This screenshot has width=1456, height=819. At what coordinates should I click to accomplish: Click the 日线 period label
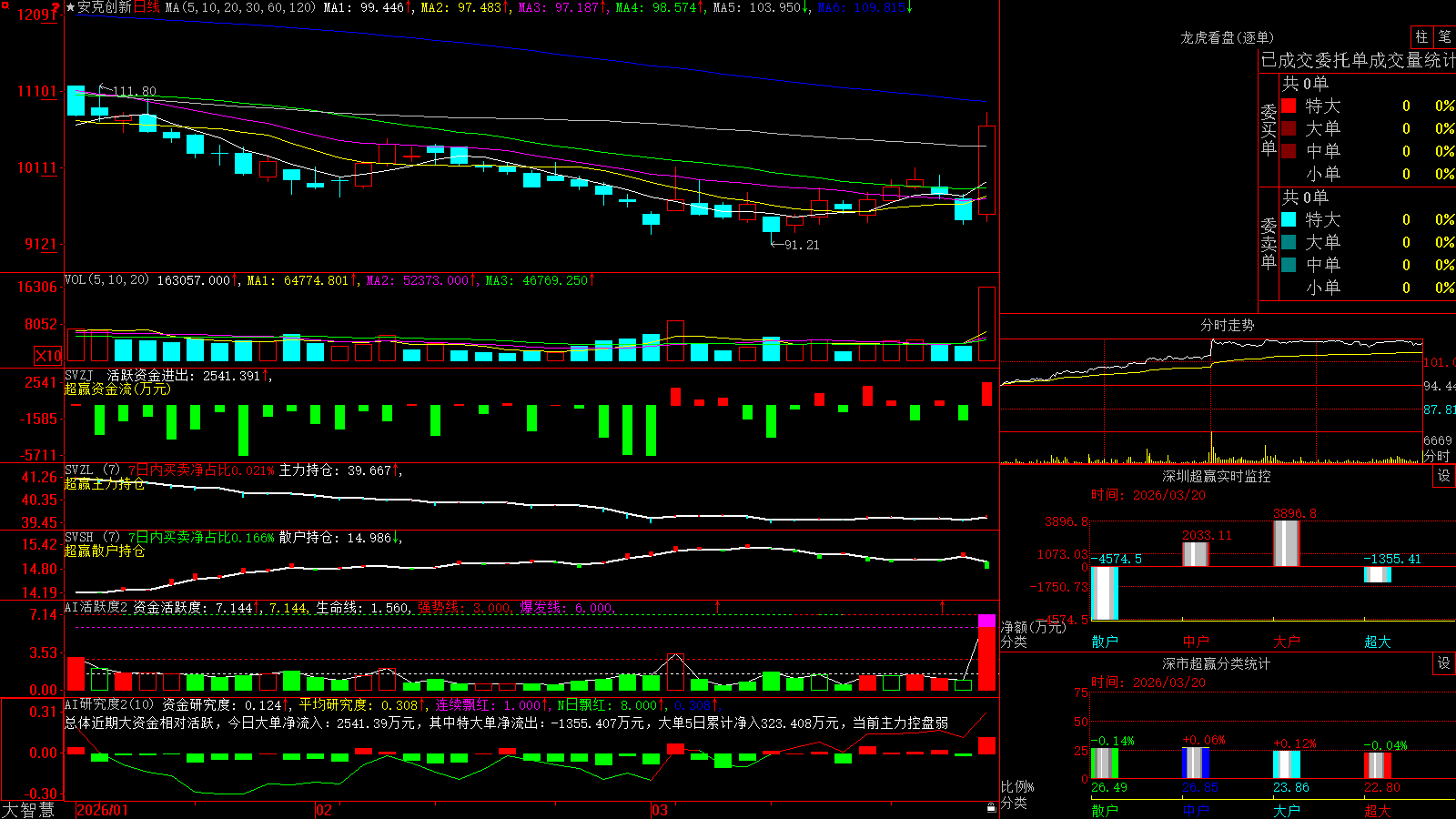click(147, 7)
